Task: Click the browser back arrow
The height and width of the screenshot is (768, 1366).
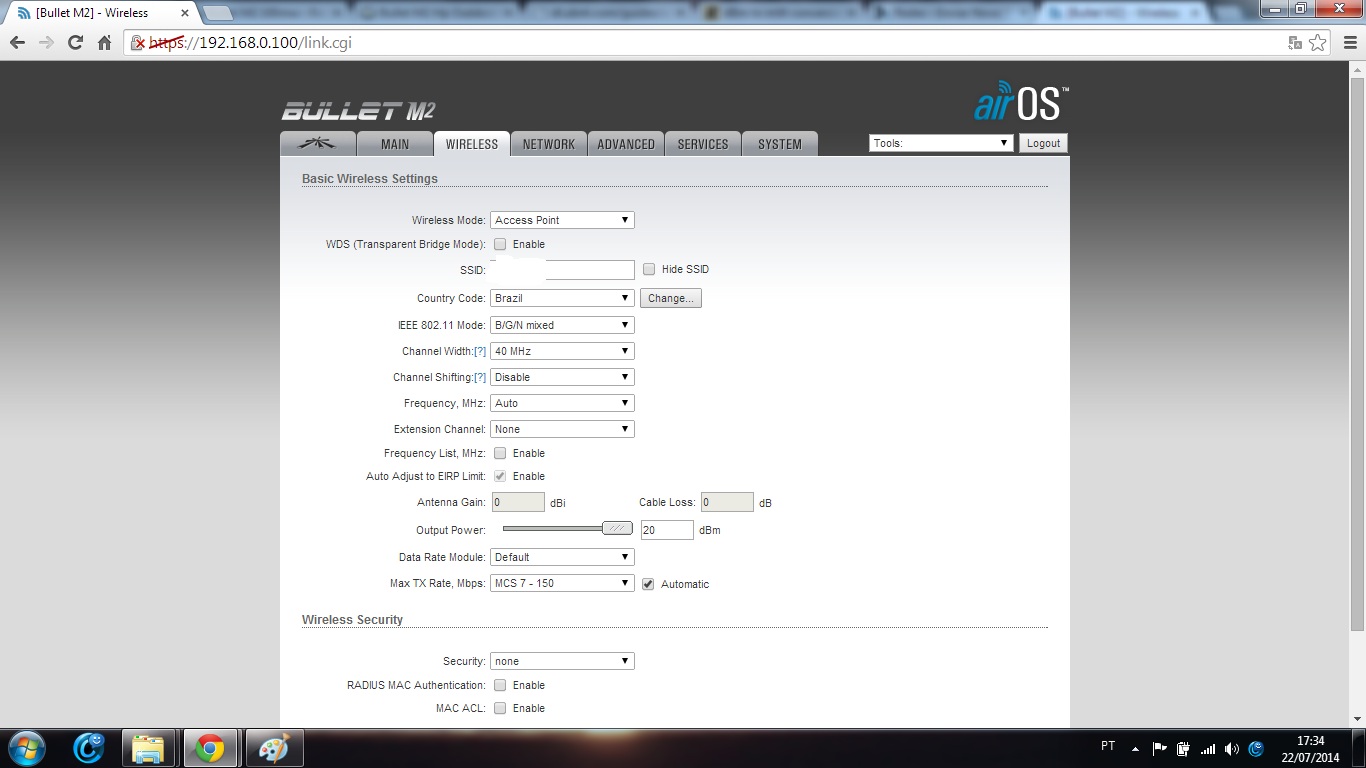Action: click(17, 43)
